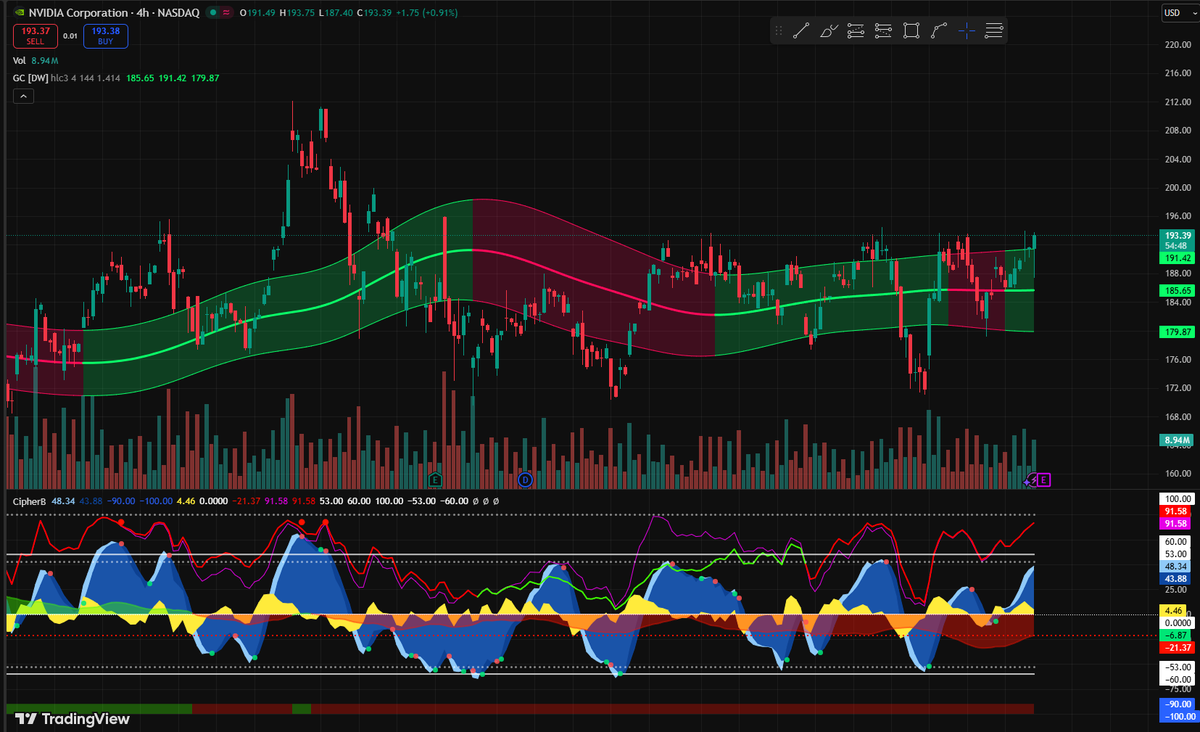This screenshot has height=732, width=1200.
Task: Click the 43.88 CipherB axis label
Action: 1175,579
